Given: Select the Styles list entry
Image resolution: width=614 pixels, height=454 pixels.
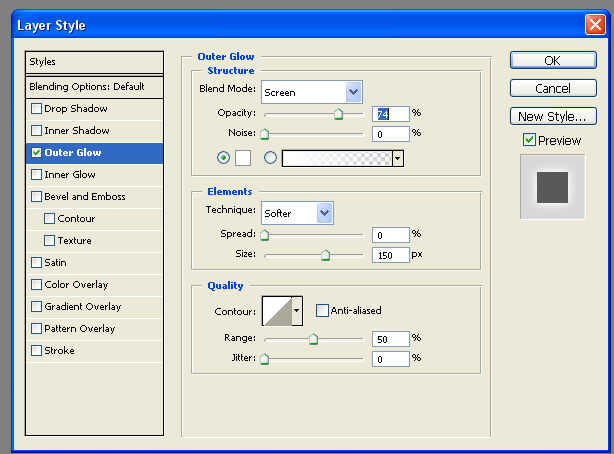Looking at the screenshot, I should [x=94, y=62].
